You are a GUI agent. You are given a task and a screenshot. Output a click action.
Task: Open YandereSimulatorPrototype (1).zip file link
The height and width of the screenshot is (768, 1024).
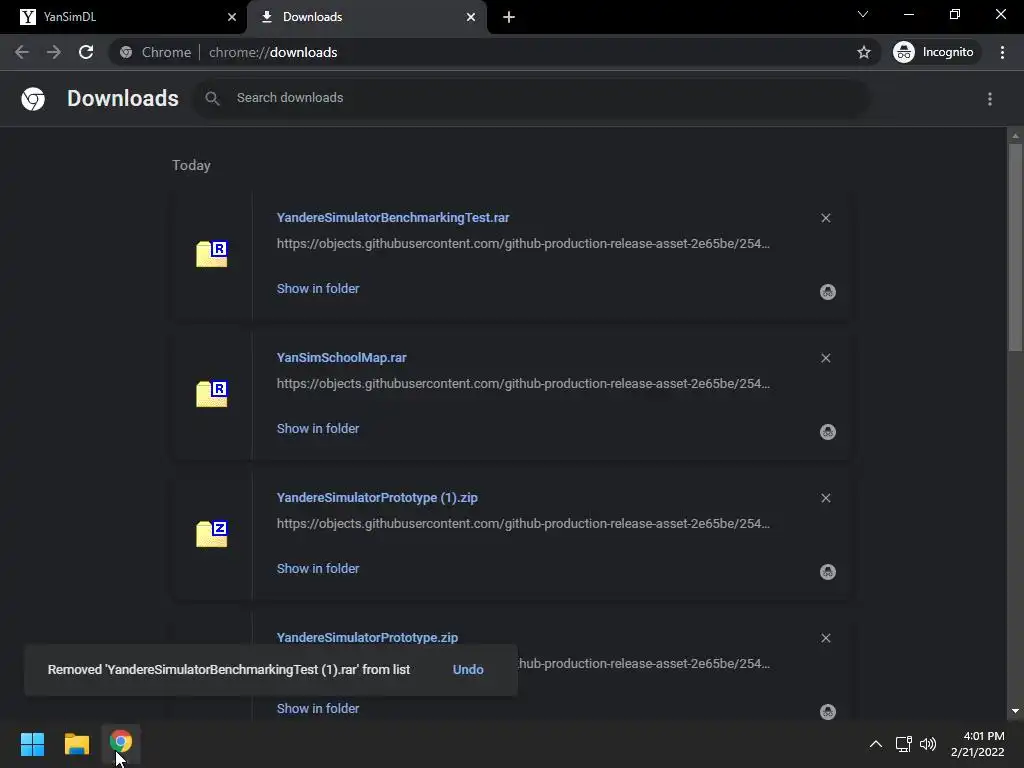(377, 498)
